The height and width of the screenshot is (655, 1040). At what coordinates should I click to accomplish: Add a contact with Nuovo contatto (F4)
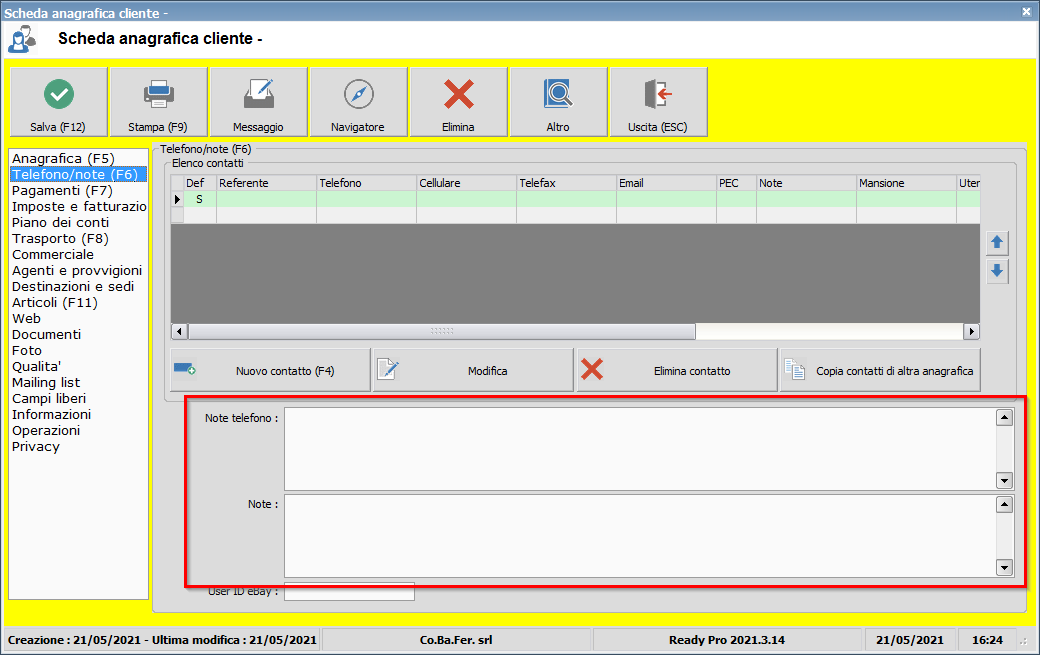[x=271, y=371]
